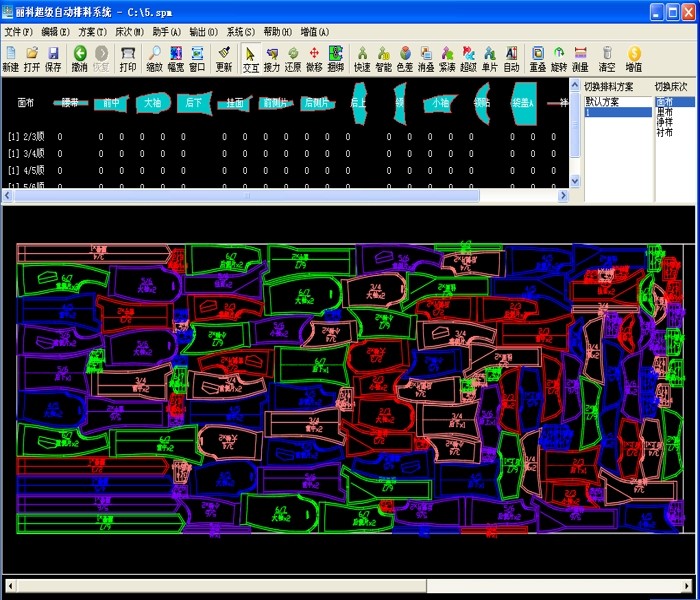Open the 增值 gold coin icon
The width and height of the screenshot is (700, 600).
click(634, 58)
